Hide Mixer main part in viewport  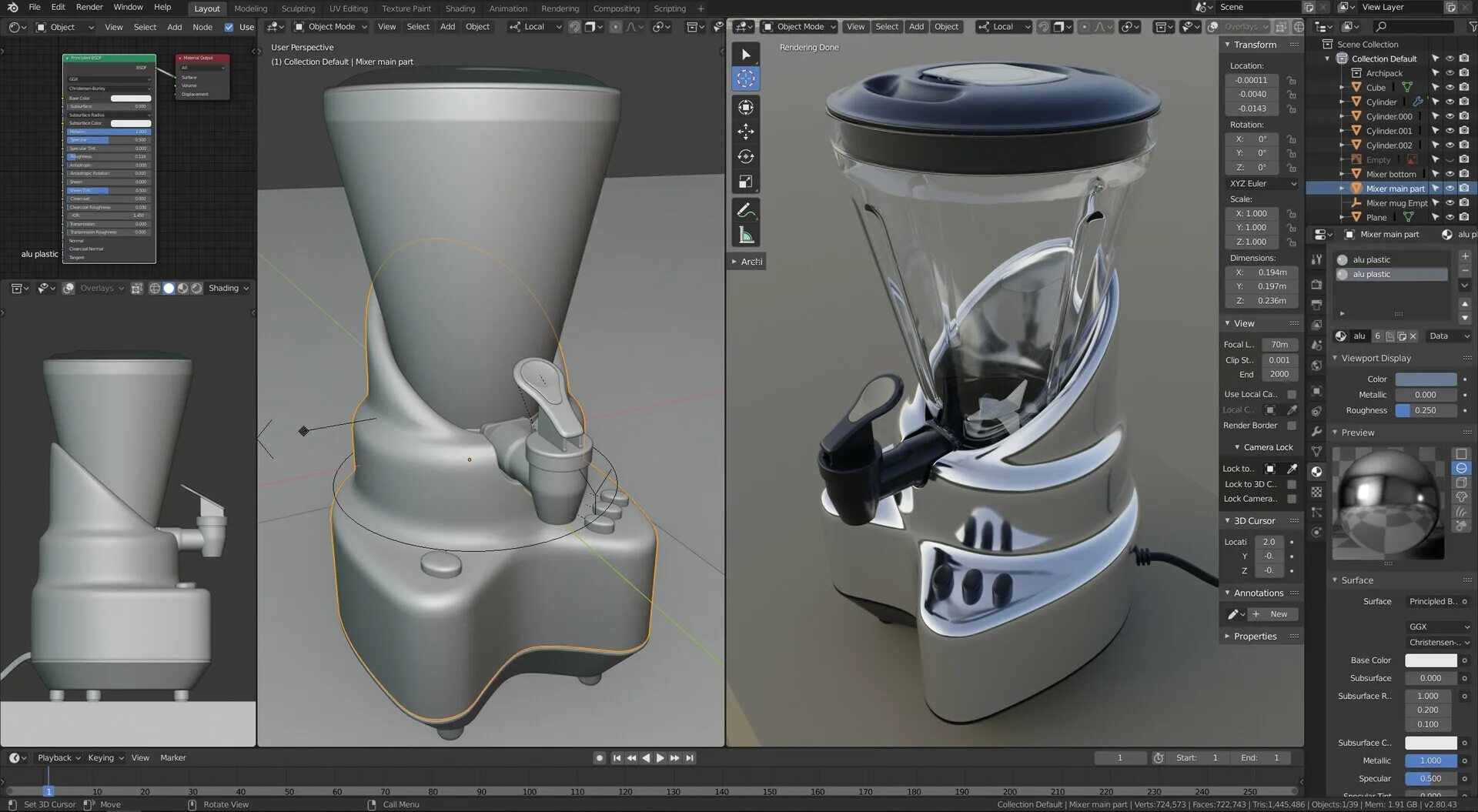1450,189
